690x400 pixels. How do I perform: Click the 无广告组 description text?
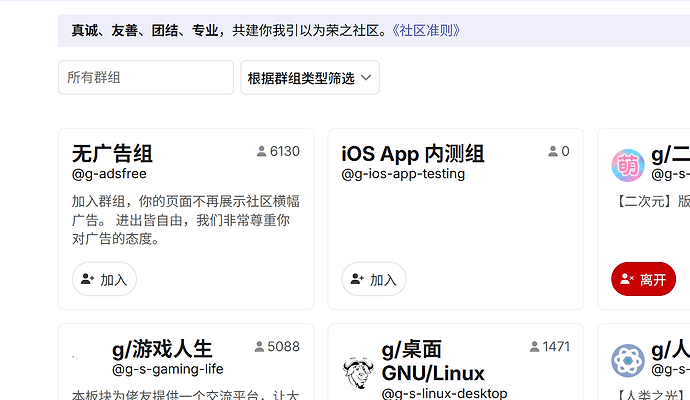tap(186, 220)
